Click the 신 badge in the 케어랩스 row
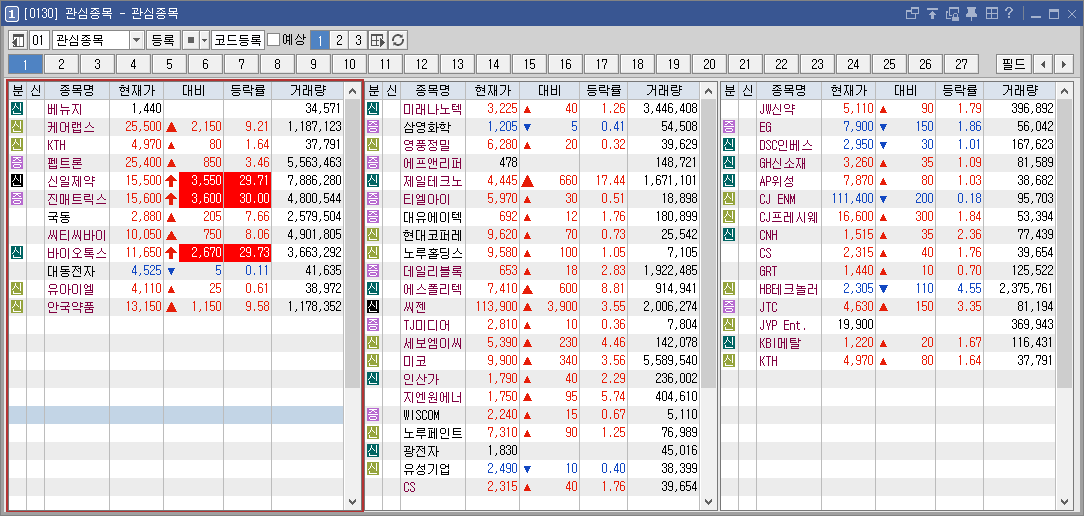This screenshot has height=516, width=1084. [x=17, y=127]
